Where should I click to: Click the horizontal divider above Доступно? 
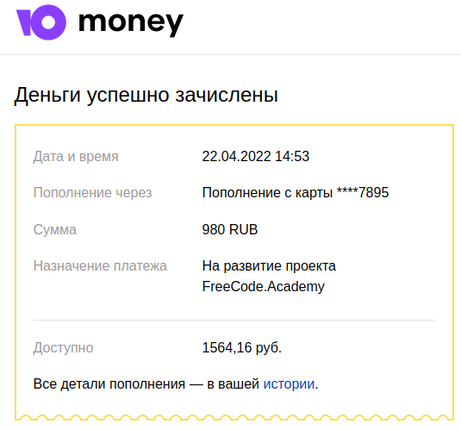point(234,320)
